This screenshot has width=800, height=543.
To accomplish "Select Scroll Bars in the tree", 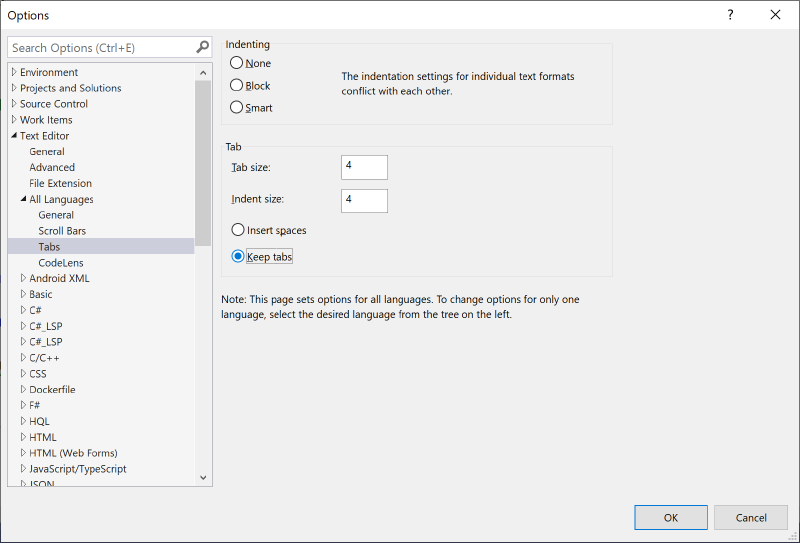I will (62, 231).
